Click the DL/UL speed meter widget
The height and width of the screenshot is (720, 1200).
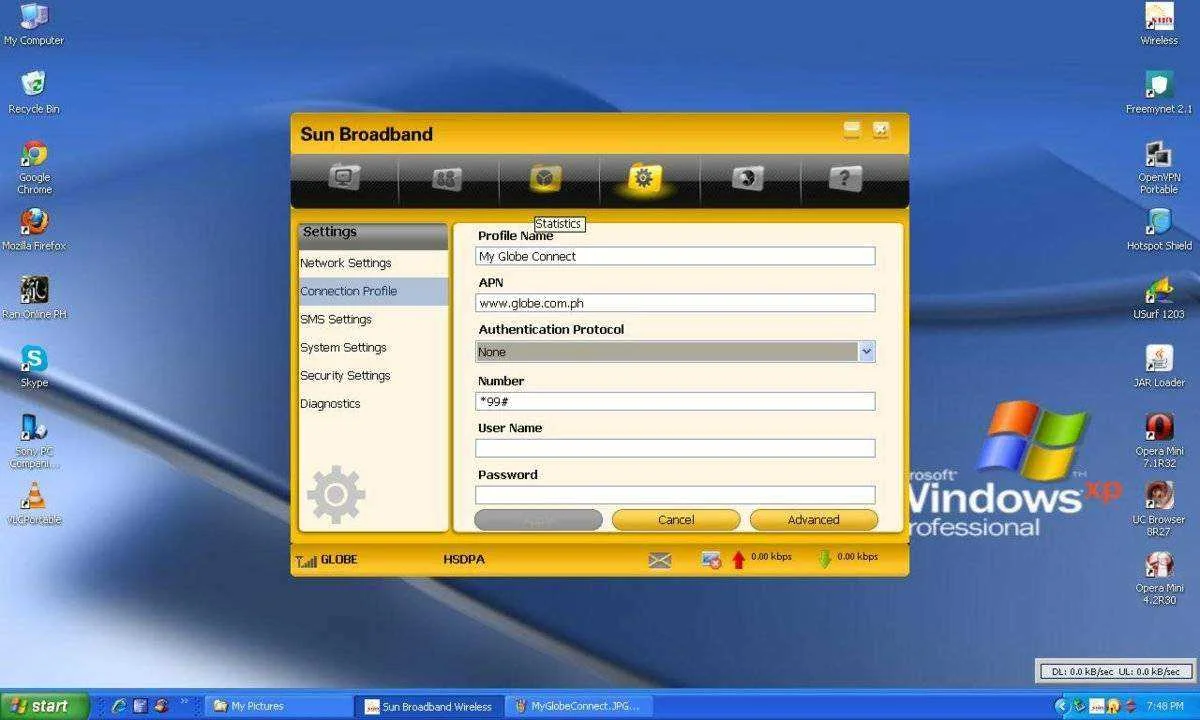tap(1114, 670)
